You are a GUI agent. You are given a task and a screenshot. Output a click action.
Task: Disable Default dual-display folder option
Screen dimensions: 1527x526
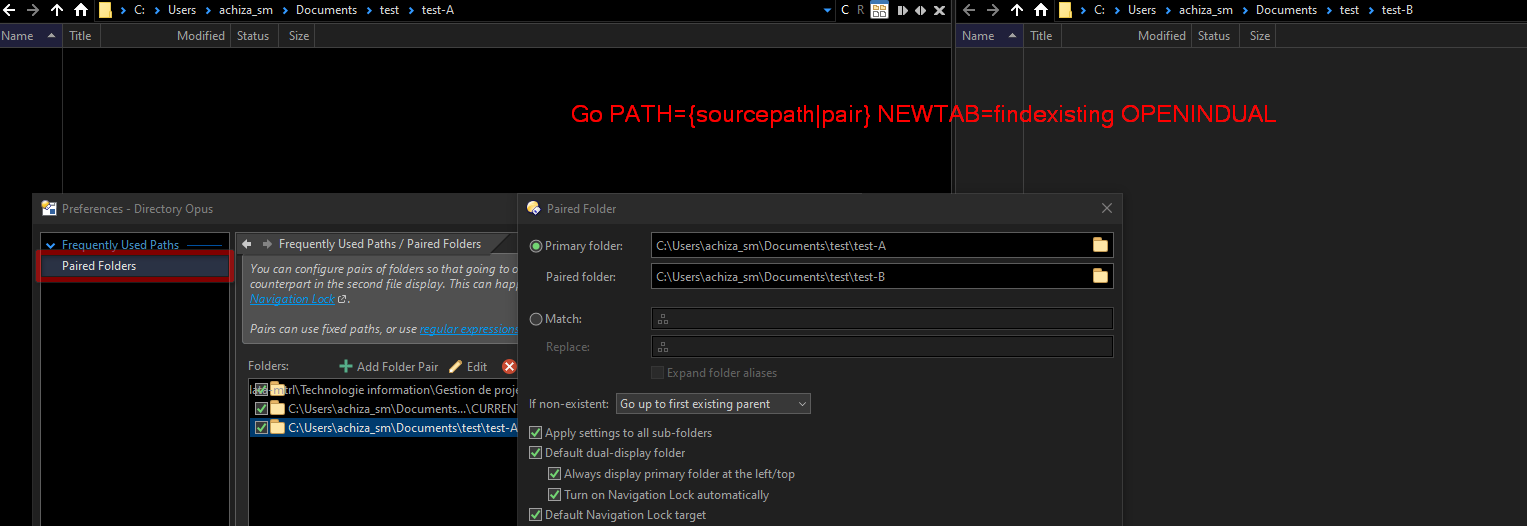pyautogui.click(x=536, y=453)
